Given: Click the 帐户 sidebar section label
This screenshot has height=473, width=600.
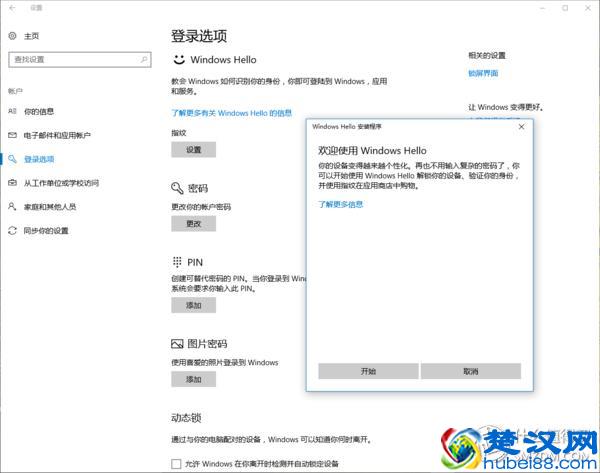Looking at the screenshot, I should (x=15, y=91).
